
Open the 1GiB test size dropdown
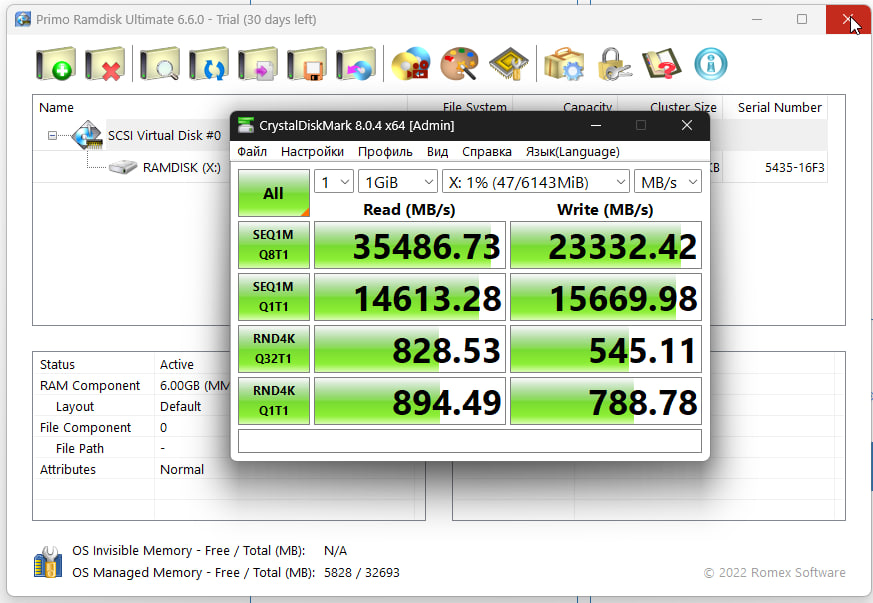pyautogui.click(x=398, y=182)
